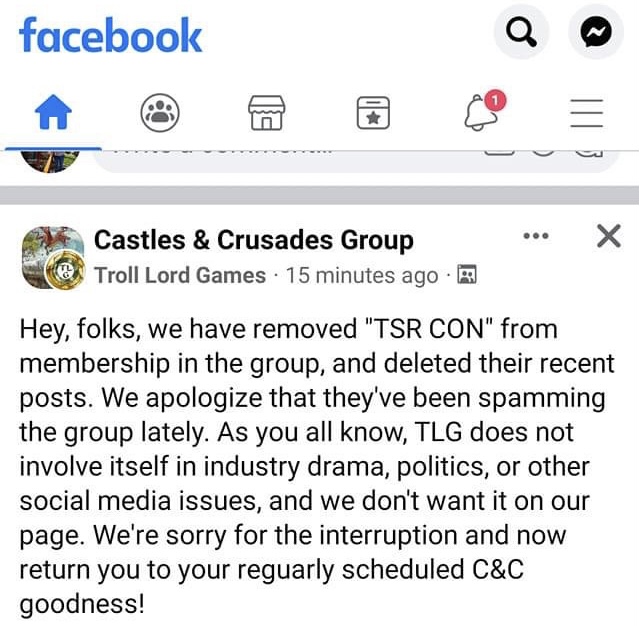
Task: Visit Troll Lord Games profile
Action: (180, 275)
